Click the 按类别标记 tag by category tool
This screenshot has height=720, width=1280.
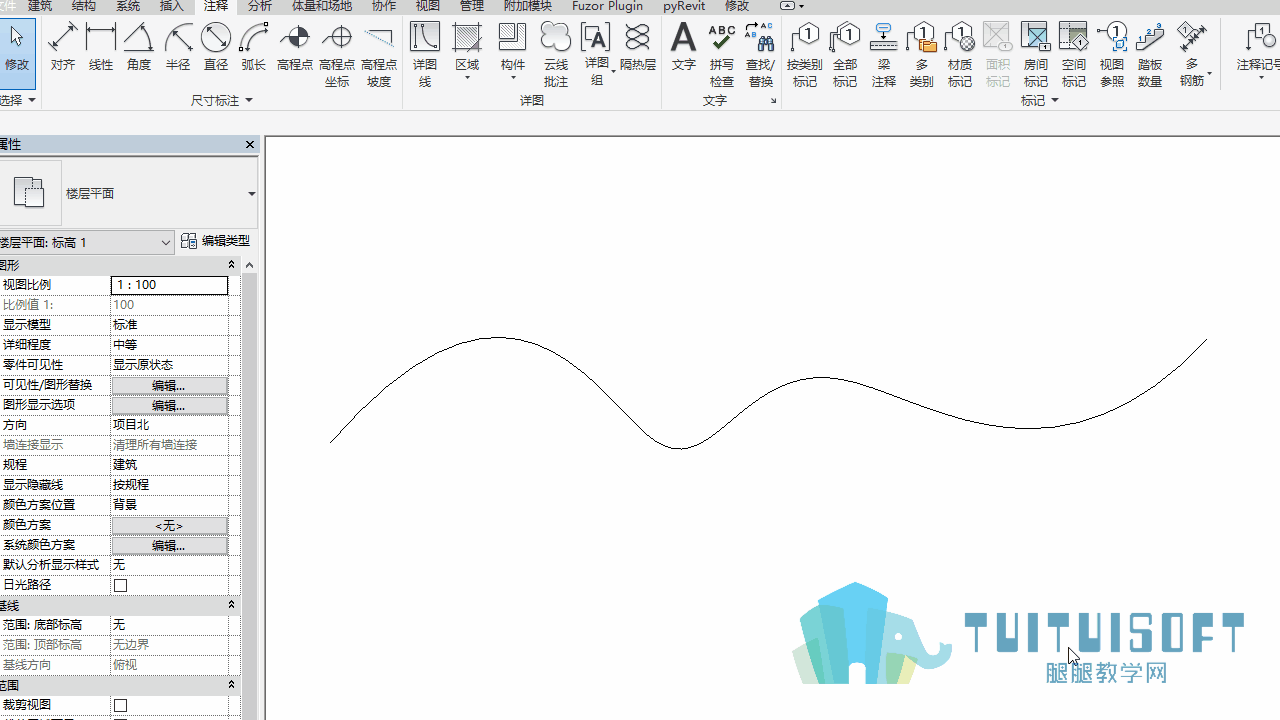pyautogui.click(x=805, y=55)
